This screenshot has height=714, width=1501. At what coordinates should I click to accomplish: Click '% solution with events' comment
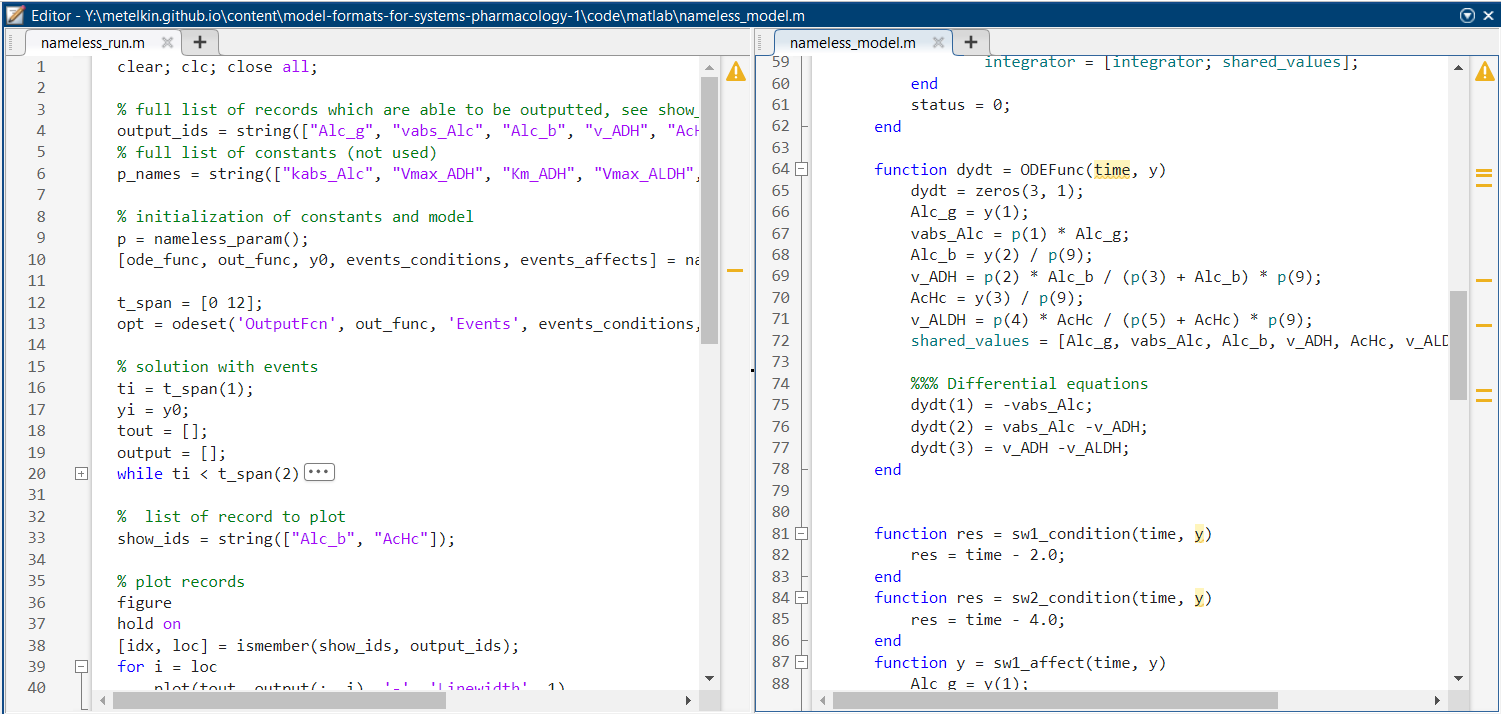pyautogui.click(x=217, y=367)
